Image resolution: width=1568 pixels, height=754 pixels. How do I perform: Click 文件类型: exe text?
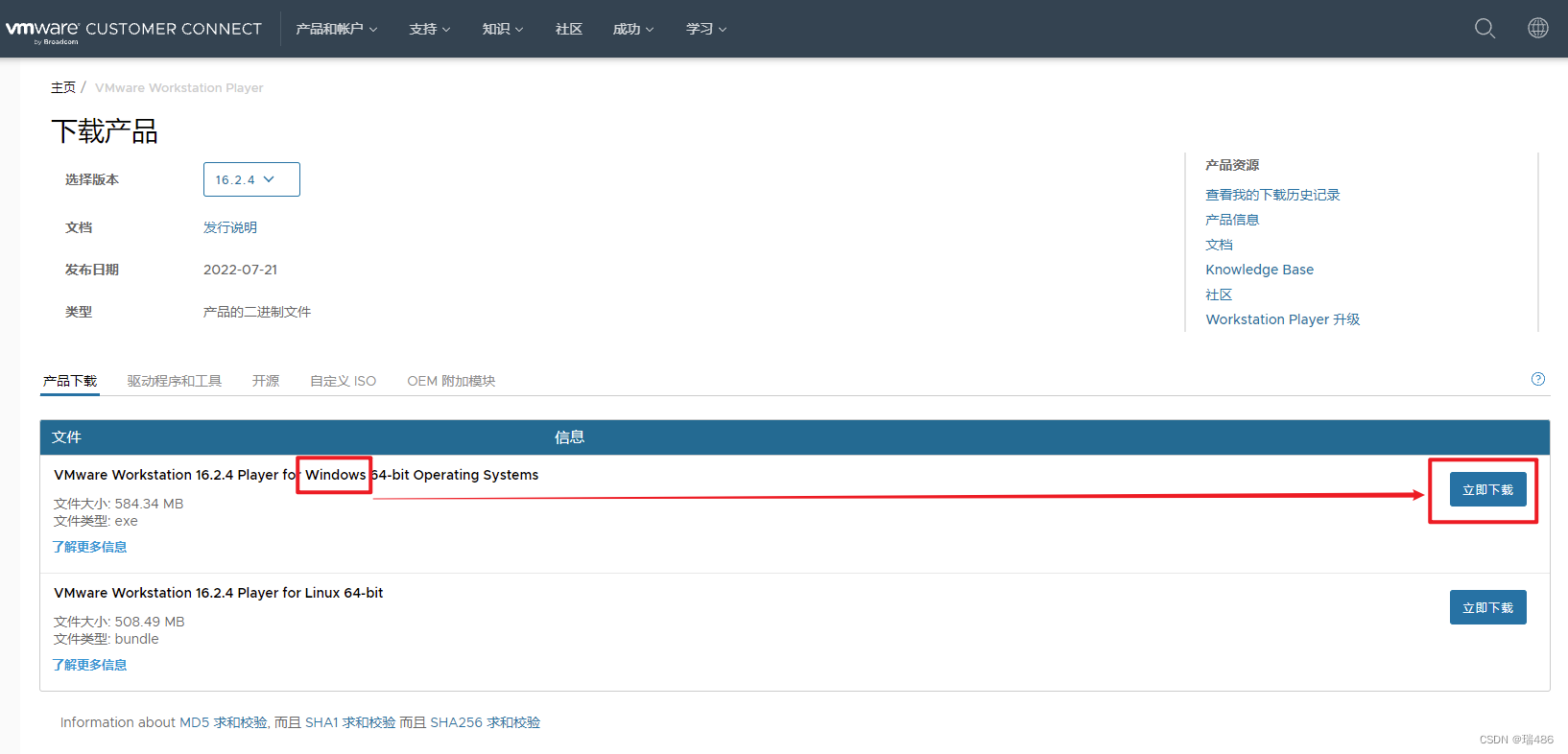coord(96,521)
